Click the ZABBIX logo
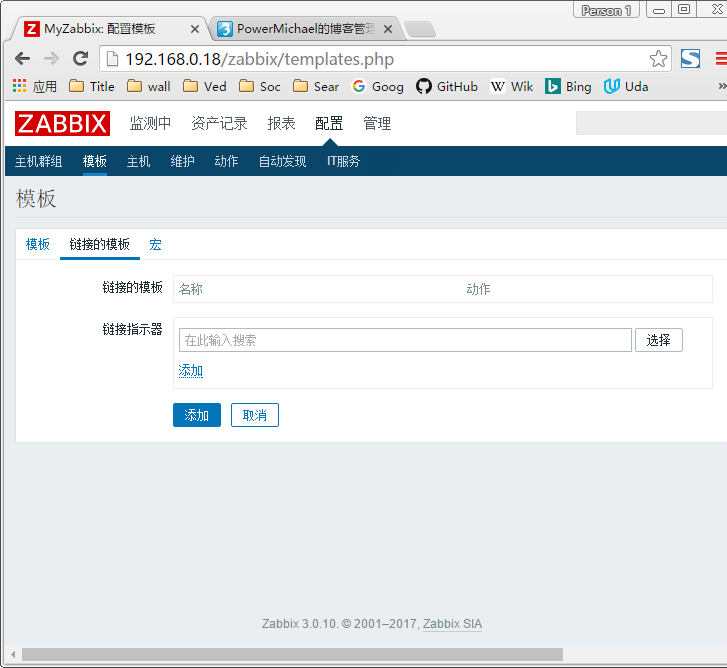The width and height of the screenshot is (727, 668). coord(62,123)
